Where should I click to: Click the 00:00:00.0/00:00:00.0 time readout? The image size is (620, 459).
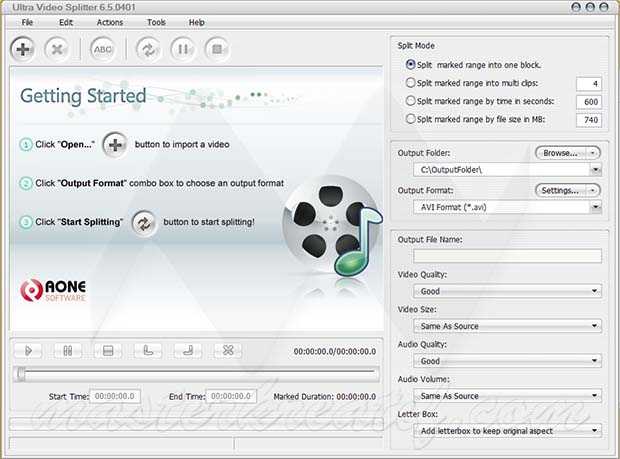335,351
